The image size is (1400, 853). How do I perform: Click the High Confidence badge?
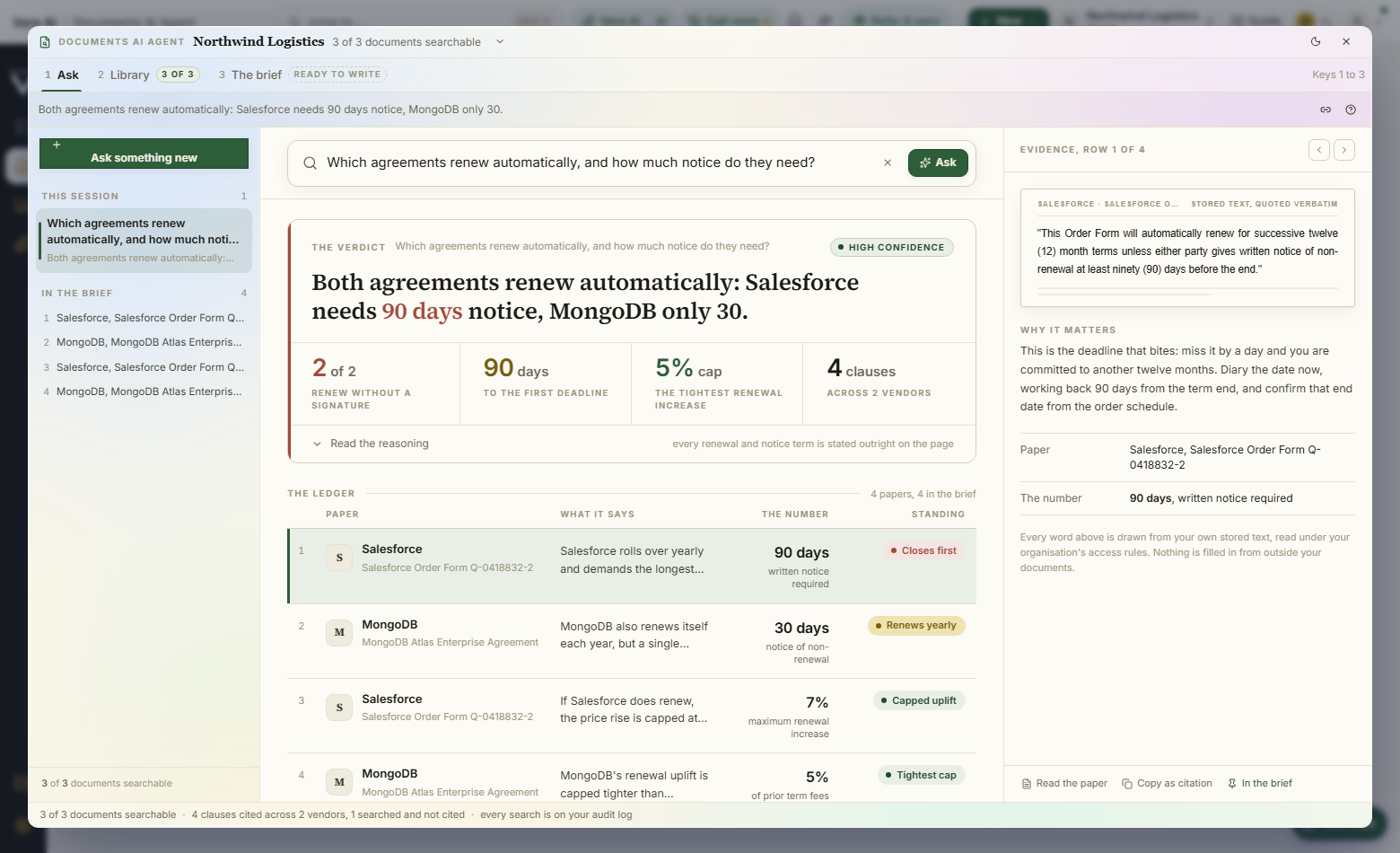(x=891, y=247)
